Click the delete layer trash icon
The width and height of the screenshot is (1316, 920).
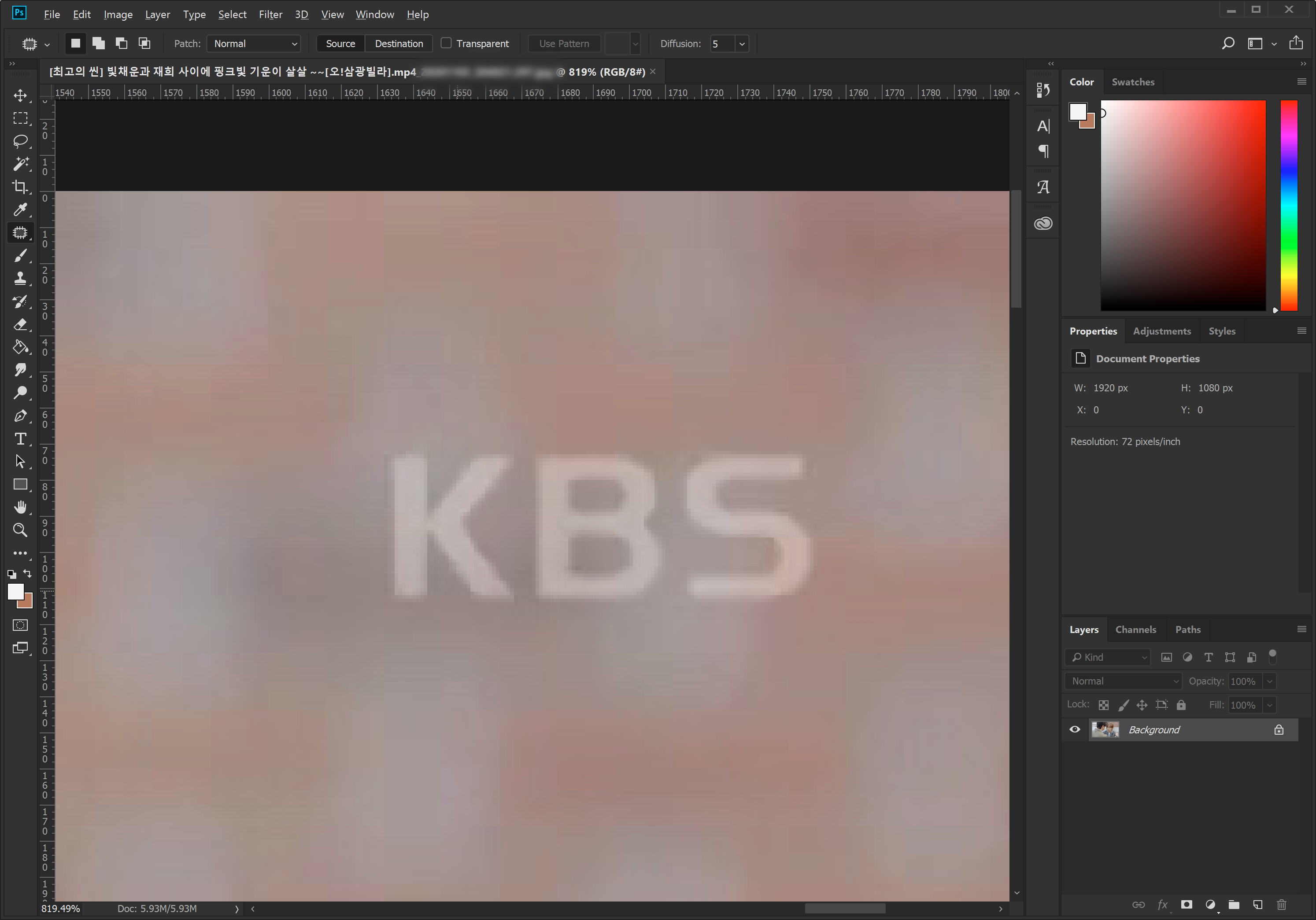click(1282, 905)
